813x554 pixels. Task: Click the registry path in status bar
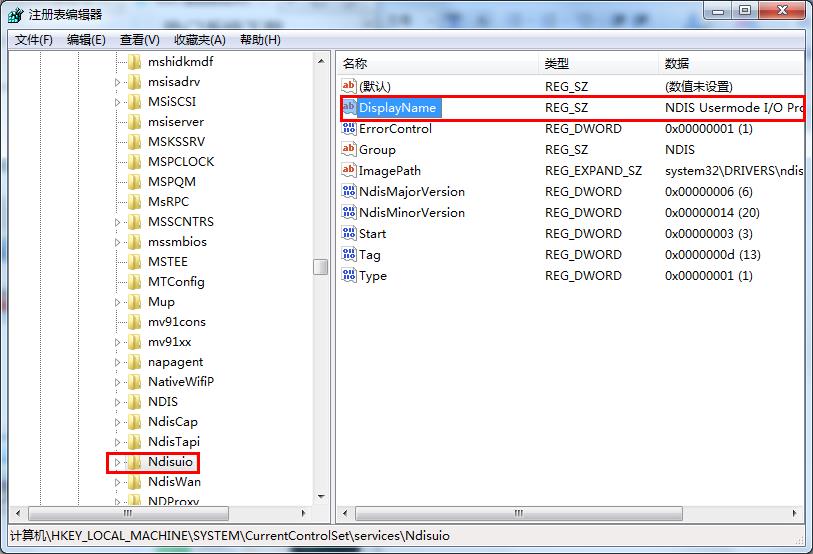pos(230,536)
